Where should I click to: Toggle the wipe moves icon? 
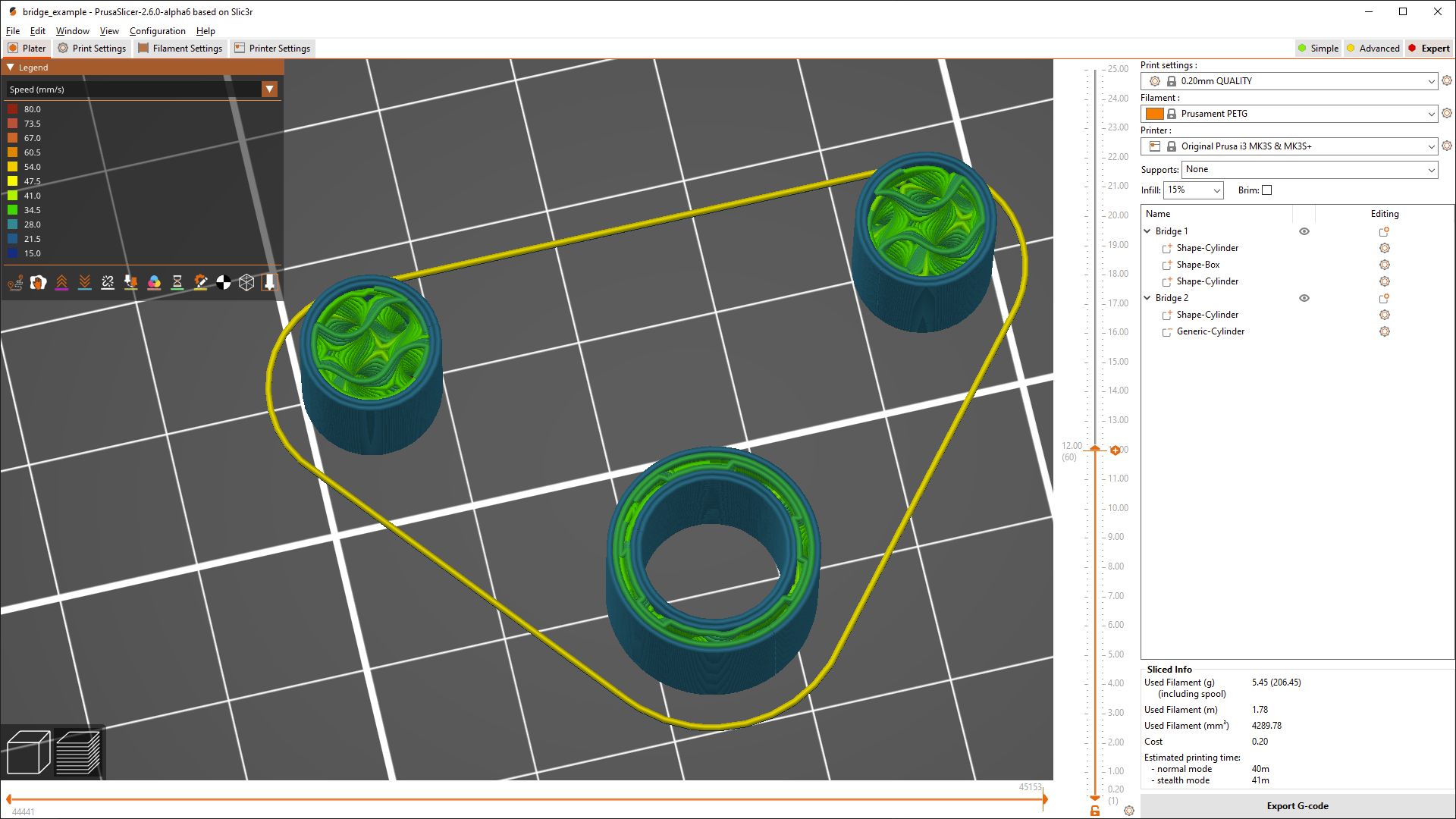point(38,282)
